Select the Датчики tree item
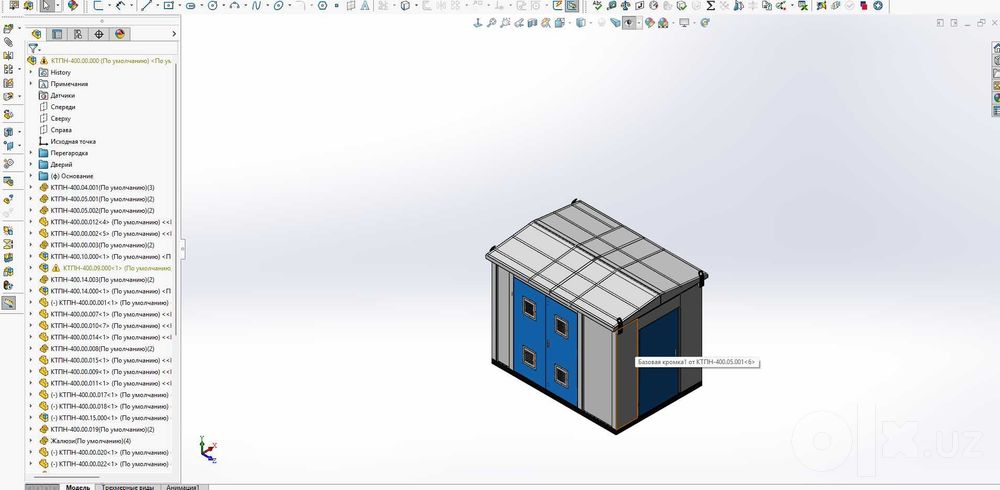1000x490 pixels. [x=62, y=95]
